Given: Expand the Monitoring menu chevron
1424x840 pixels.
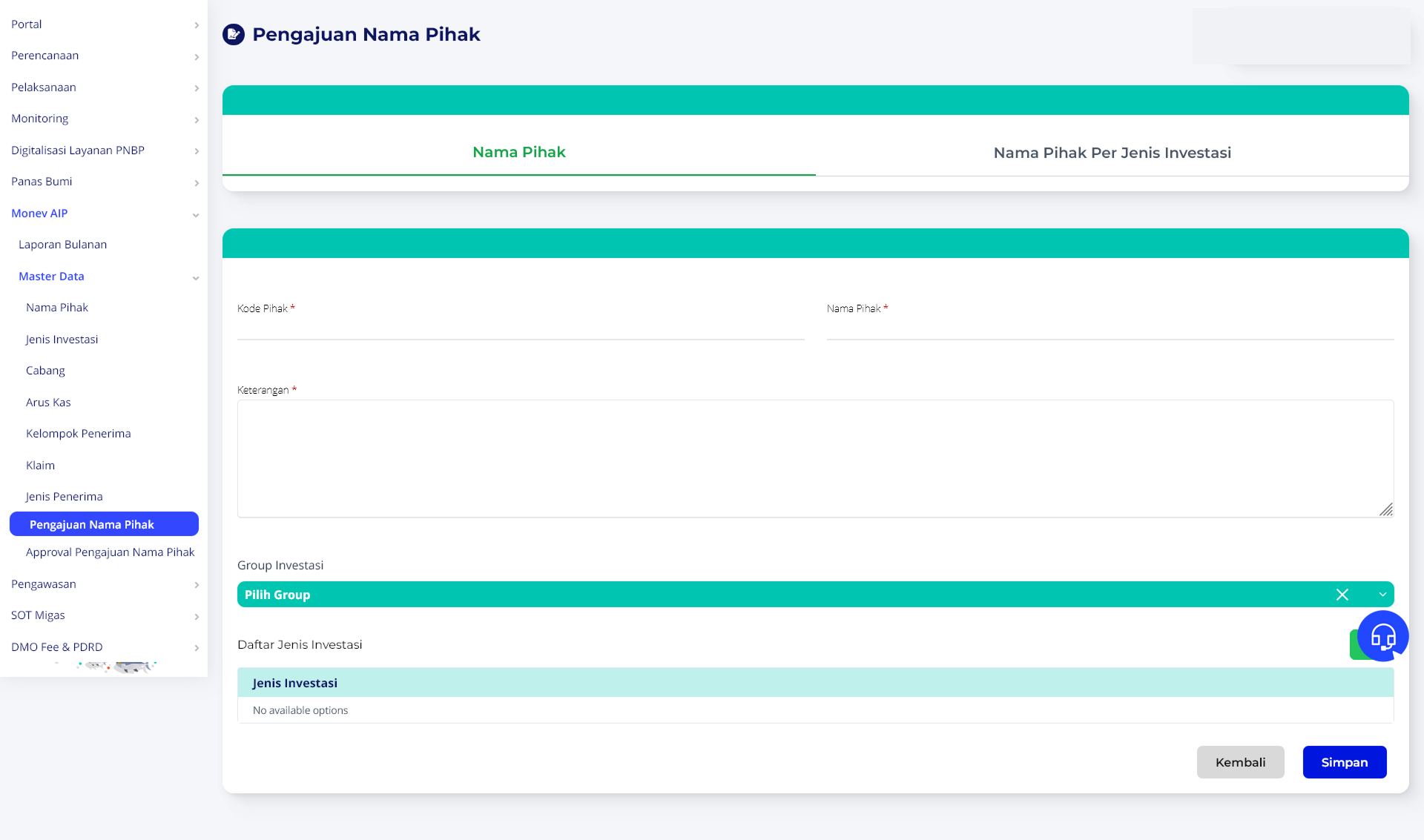Looking at the screenshot, I should coord(197,120).
